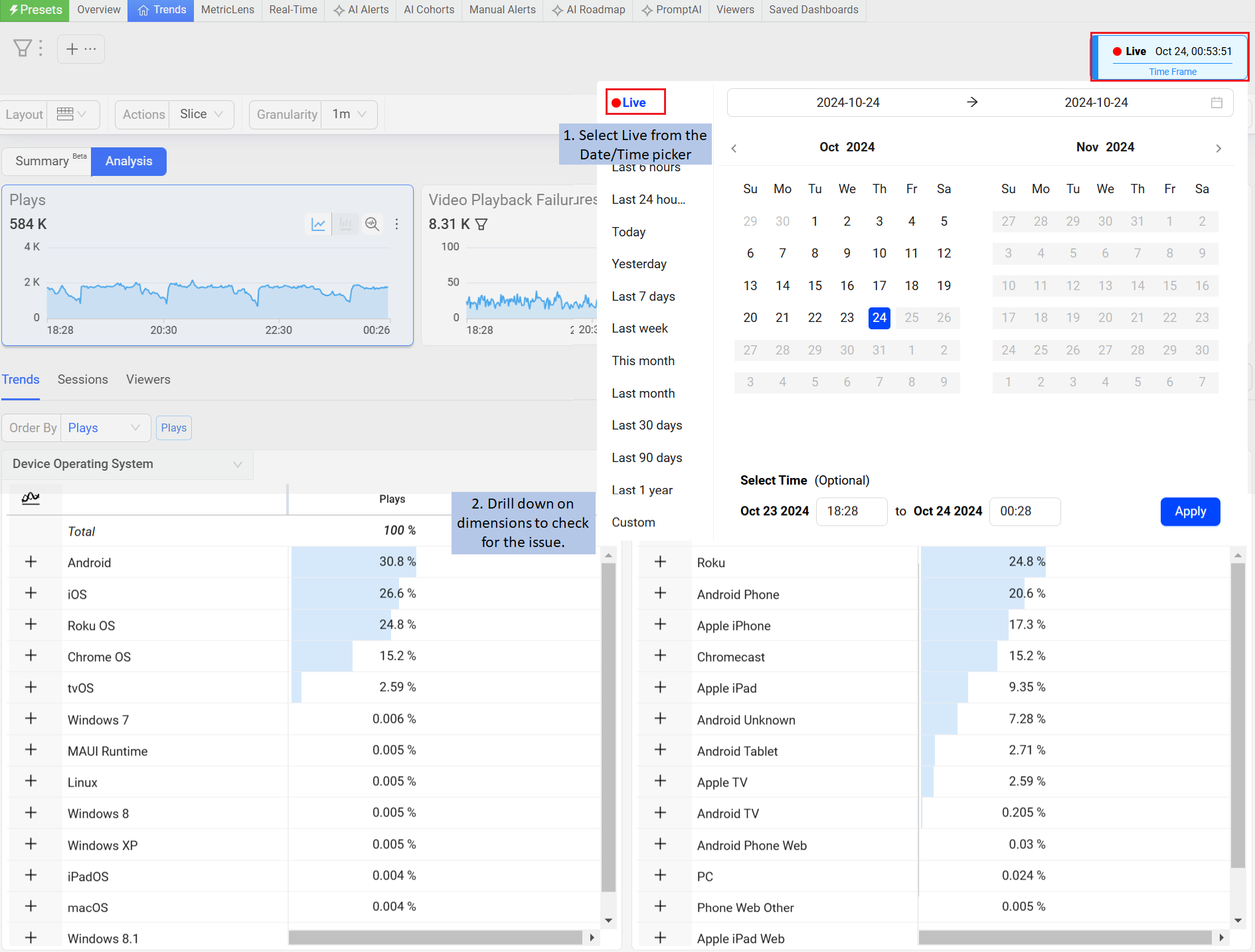Select October 24 in calendar
1255x952 pixels.
click(879, 317)
